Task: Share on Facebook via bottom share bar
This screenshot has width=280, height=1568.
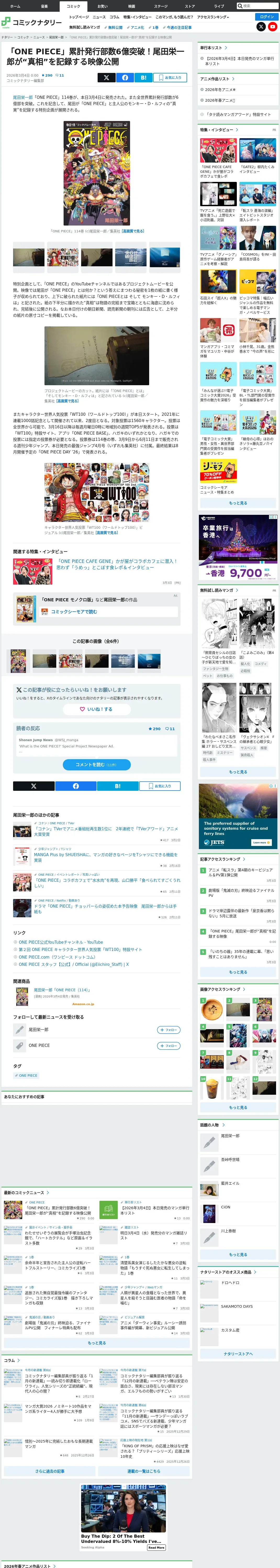Action: (76, 786)
